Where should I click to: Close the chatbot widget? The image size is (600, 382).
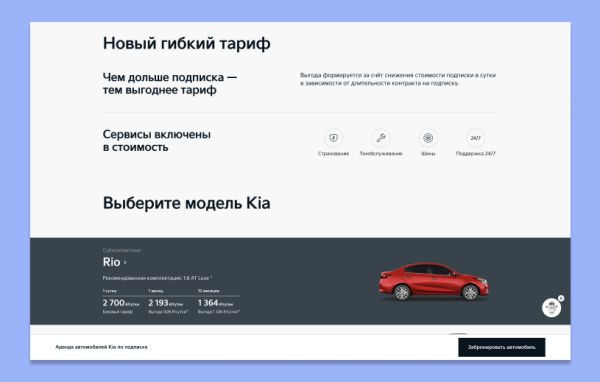[561, 298]
